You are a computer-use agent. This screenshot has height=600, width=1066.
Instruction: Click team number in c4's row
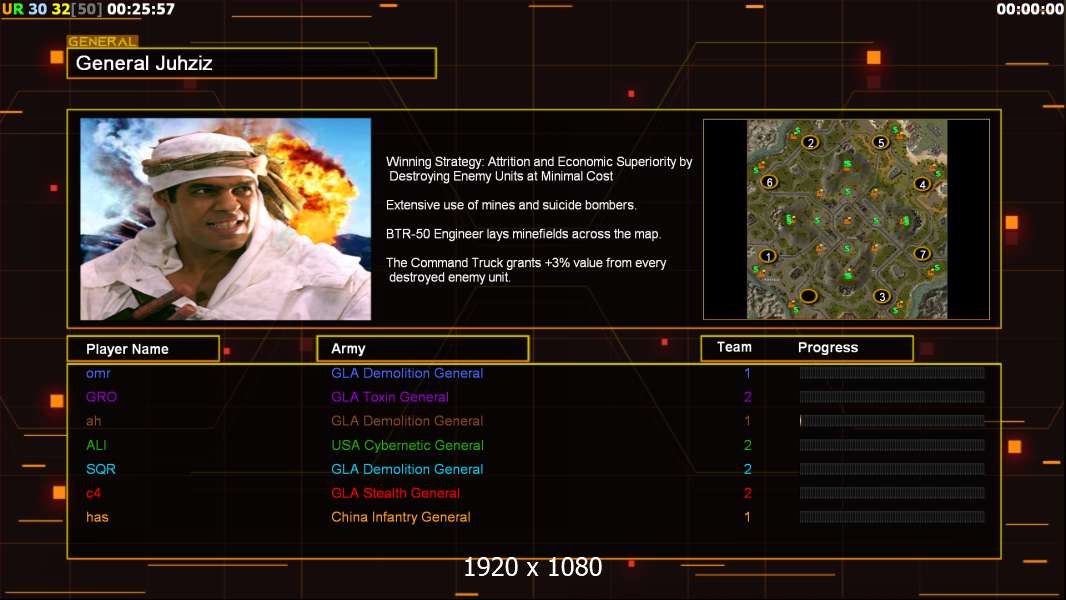[747, 493]
